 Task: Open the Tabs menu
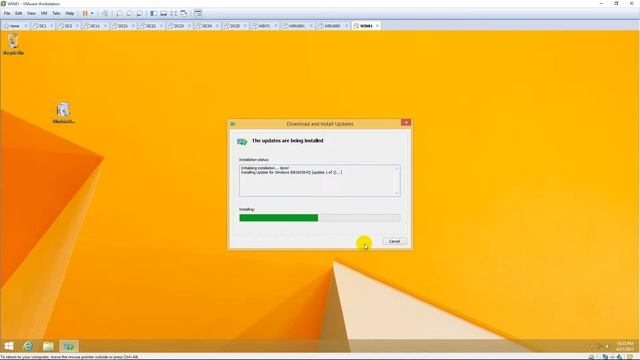tap(56, 13)
